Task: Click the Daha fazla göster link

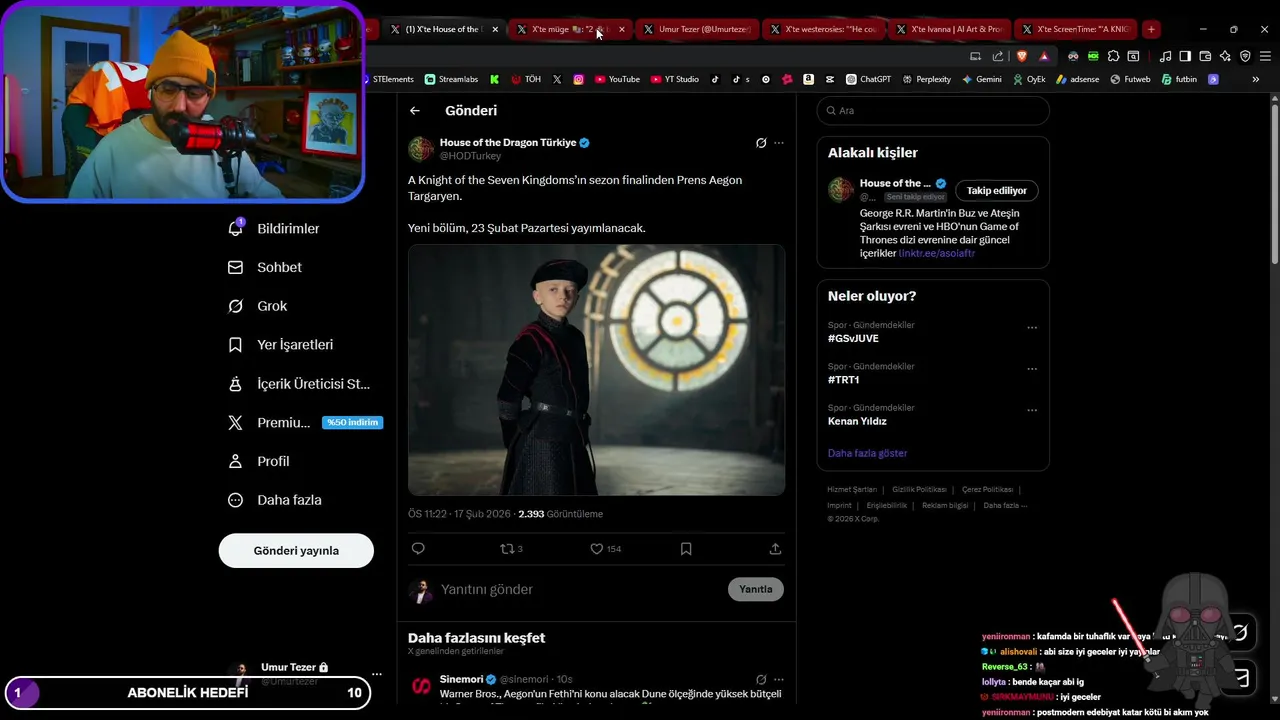Action: coord(867,453)
